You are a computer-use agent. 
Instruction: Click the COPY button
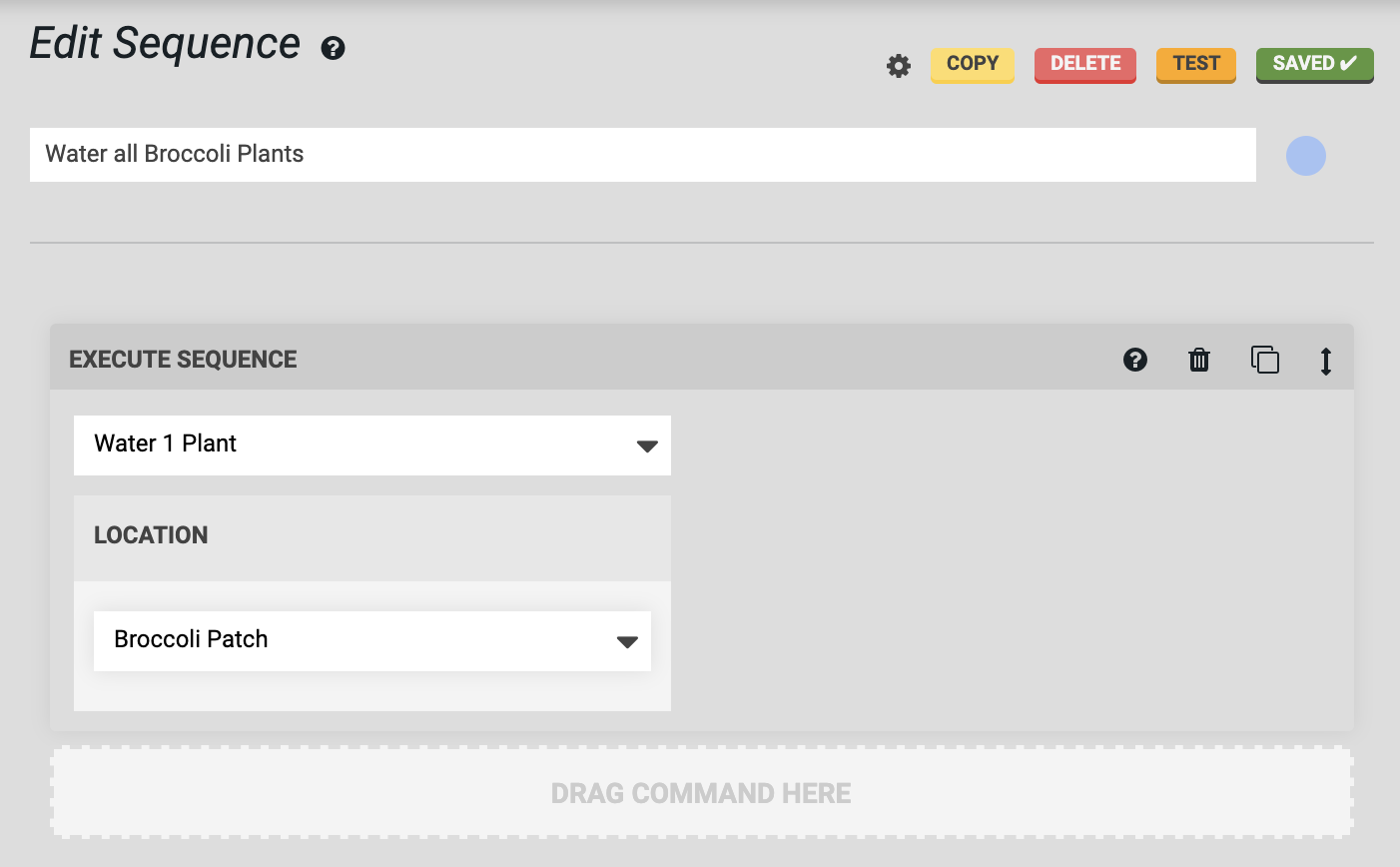[972, 63]
